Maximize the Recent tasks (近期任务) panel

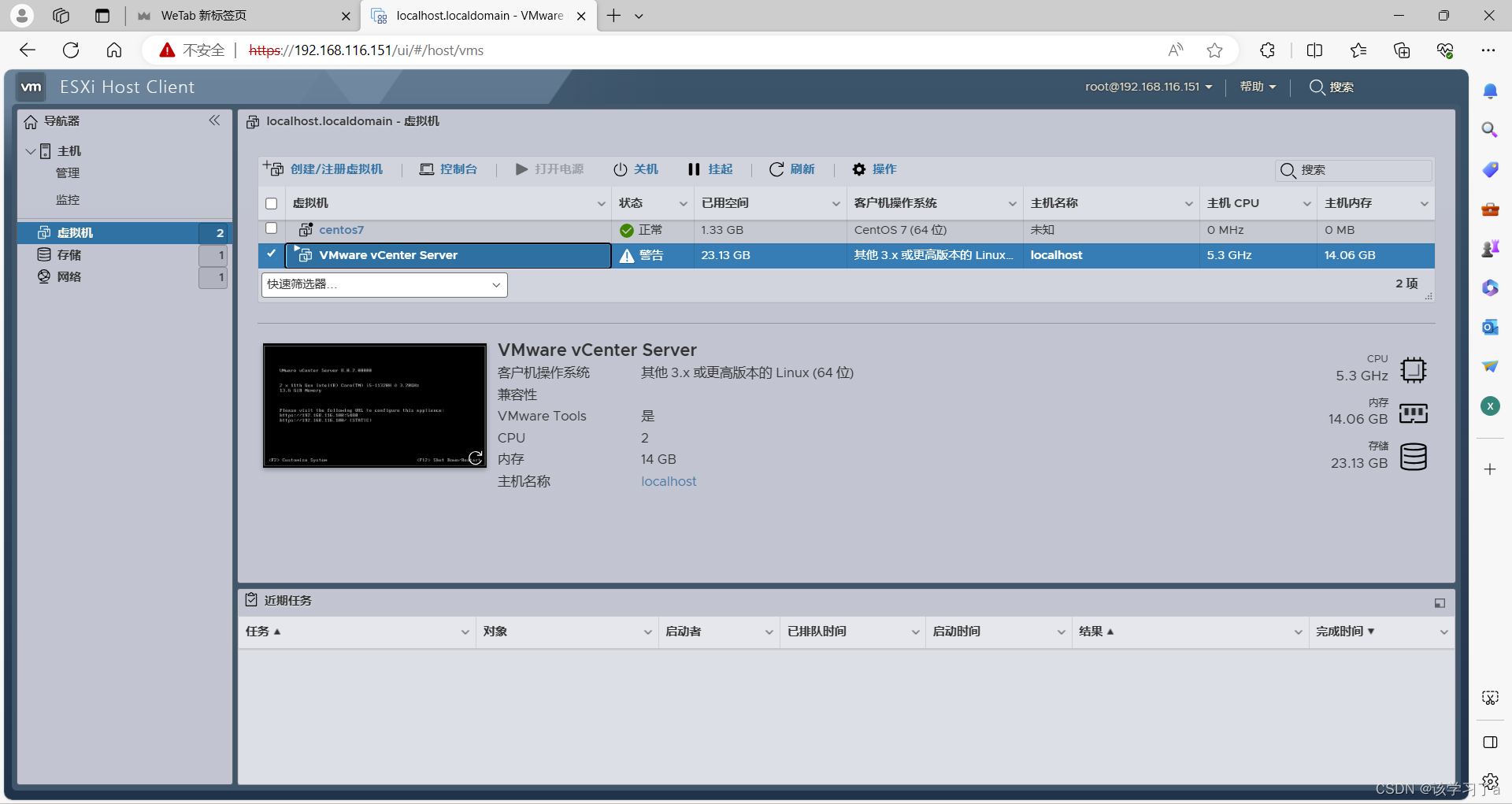1440,603
